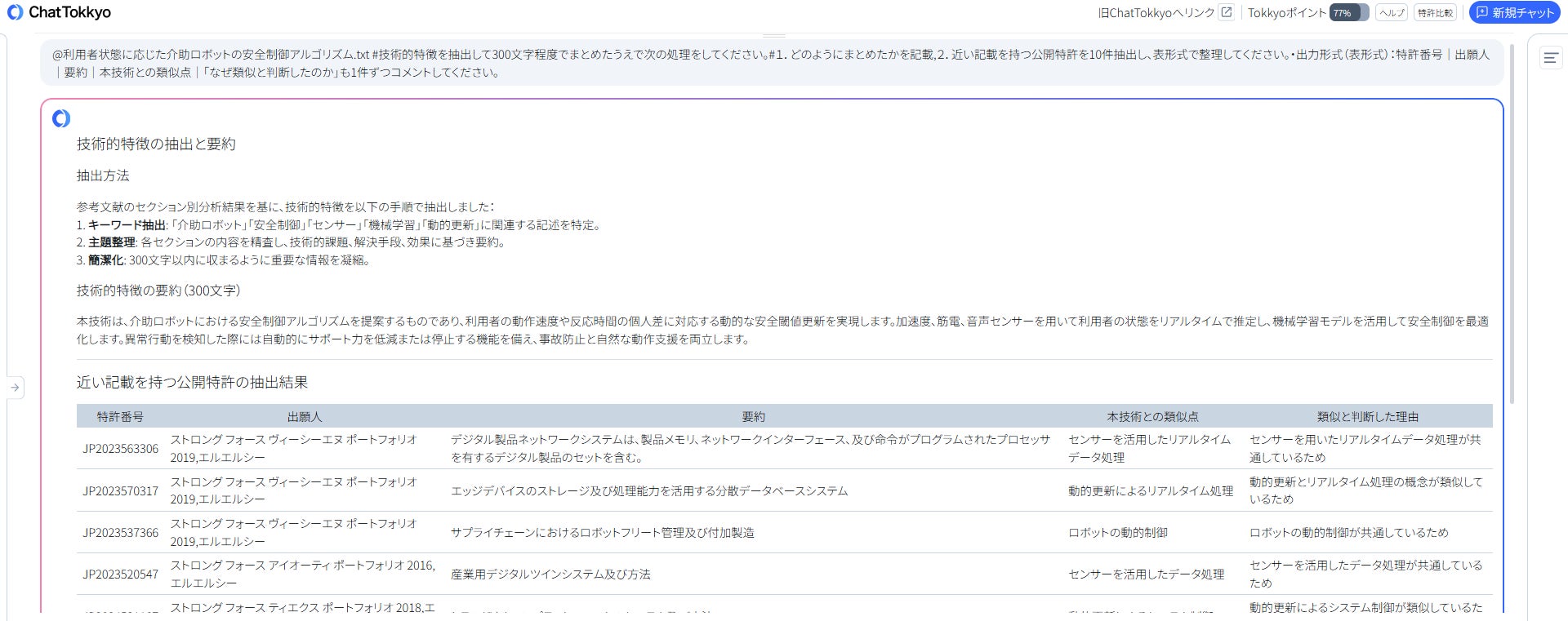The width and height of the screenshot is (1568, 621).
Task: Click the 出願人 column header
Action: pyautogui.click(x=305, y=416)
